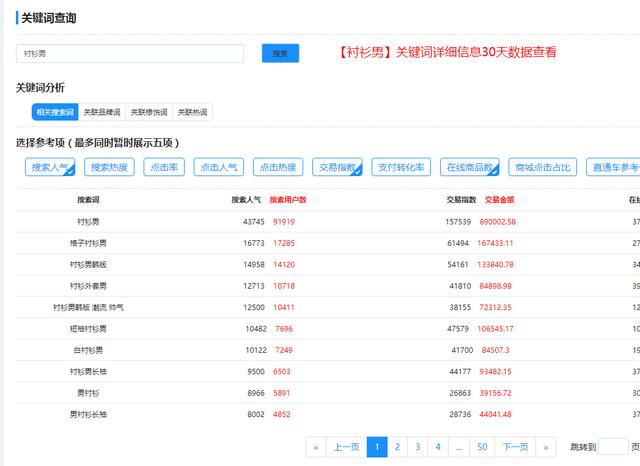Switch to the 关联修饰词 tab

coord(149,113)
